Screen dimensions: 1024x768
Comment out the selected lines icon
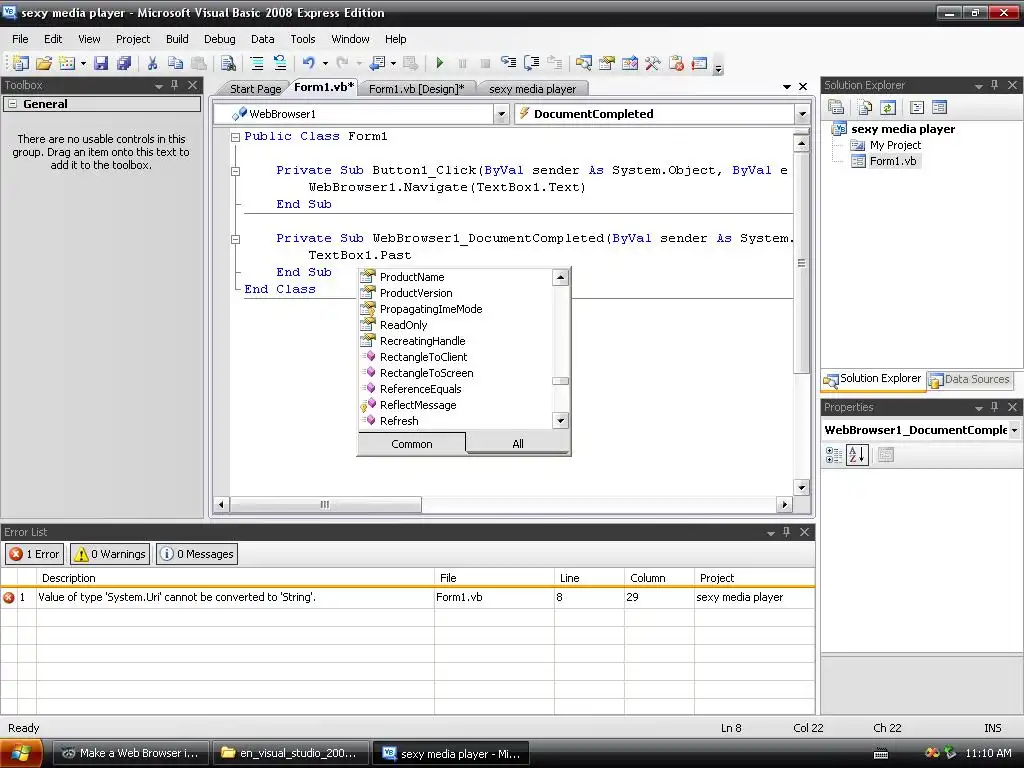click(257, 63)
